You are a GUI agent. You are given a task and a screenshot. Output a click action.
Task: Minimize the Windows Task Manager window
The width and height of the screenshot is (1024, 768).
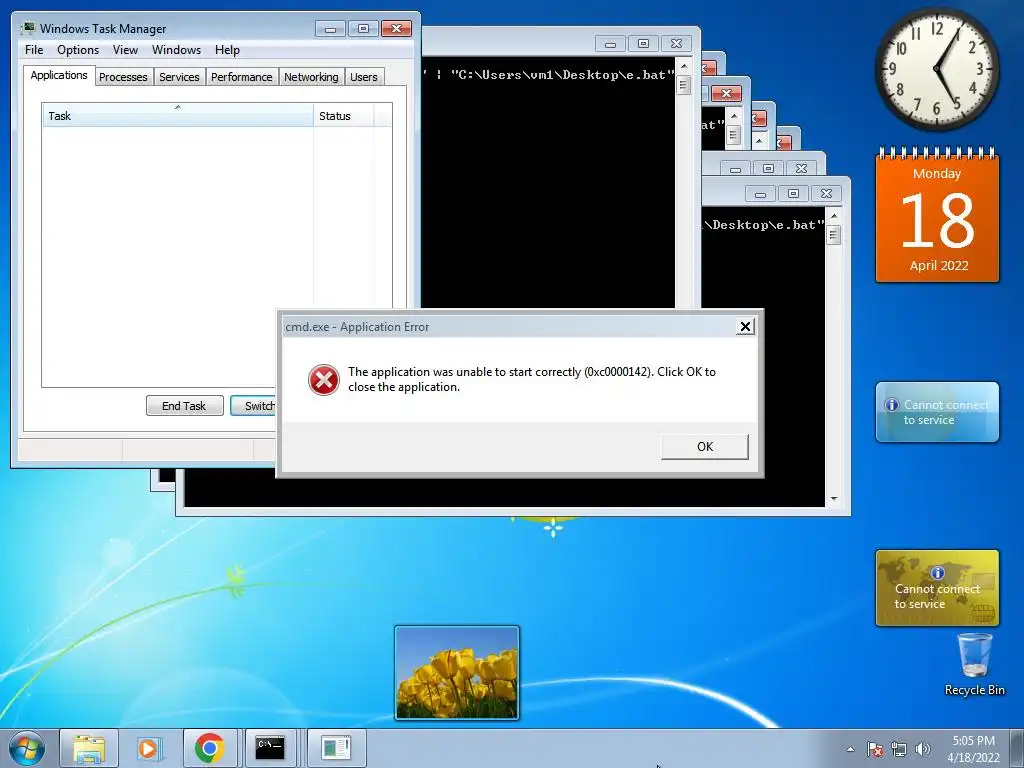pyautogui.click(x=330, y=29)
